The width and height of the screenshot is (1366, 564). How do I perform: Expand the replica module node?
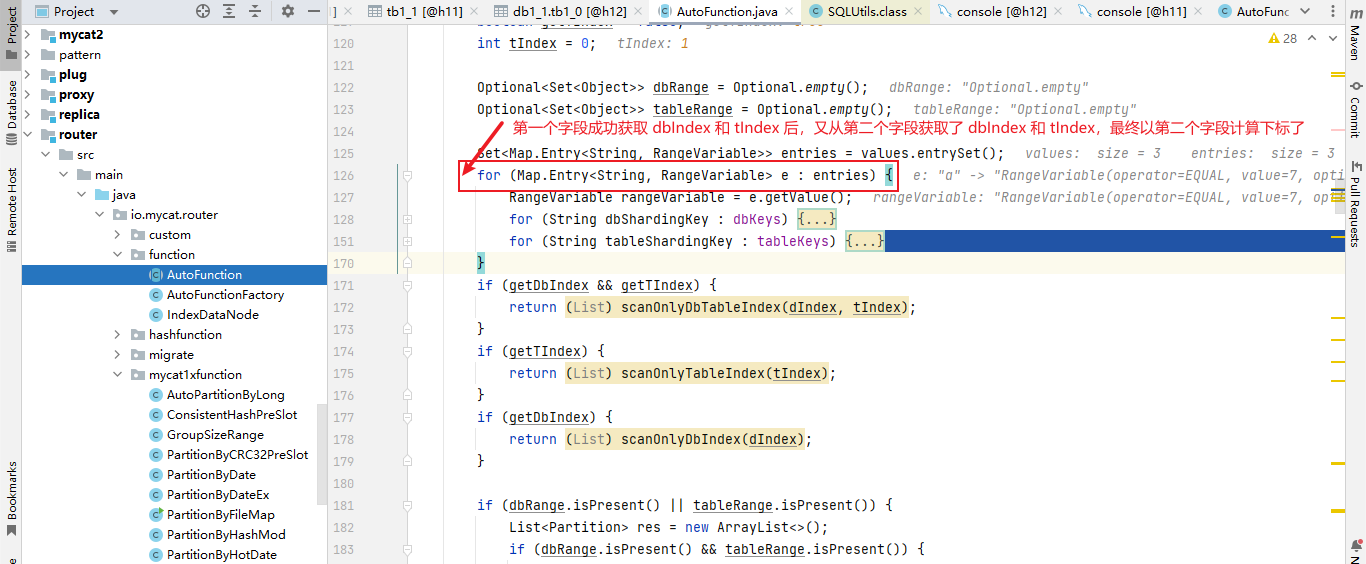point(27,114)
